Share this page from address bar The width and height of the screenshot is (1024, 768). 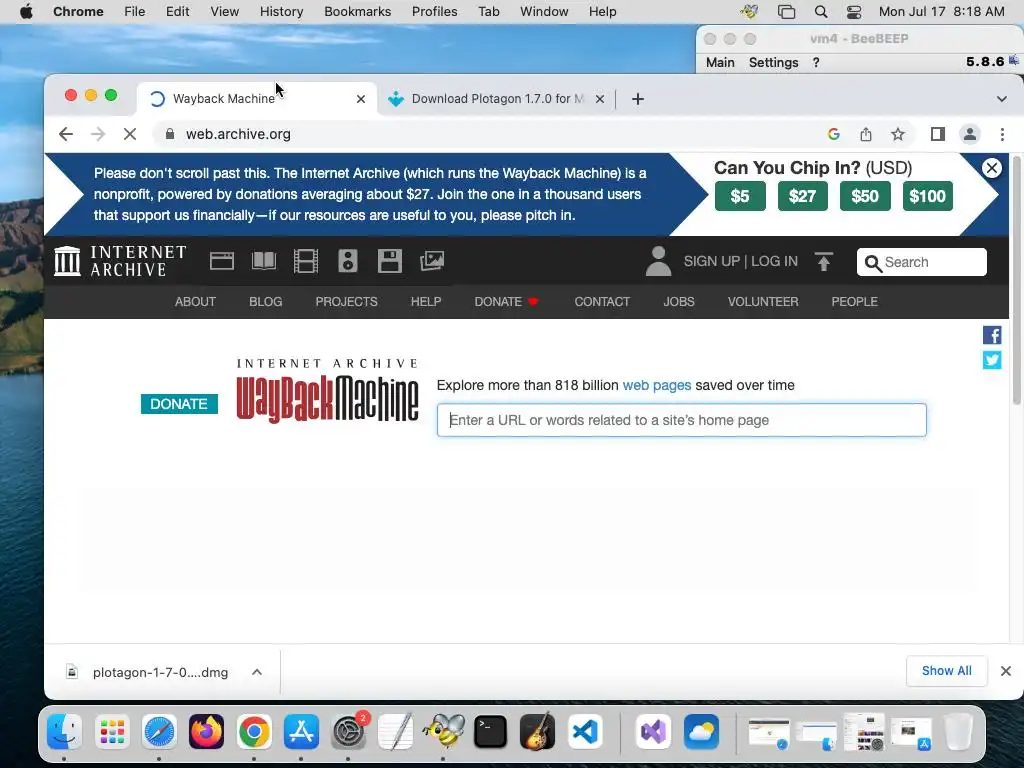coord(866,134)
